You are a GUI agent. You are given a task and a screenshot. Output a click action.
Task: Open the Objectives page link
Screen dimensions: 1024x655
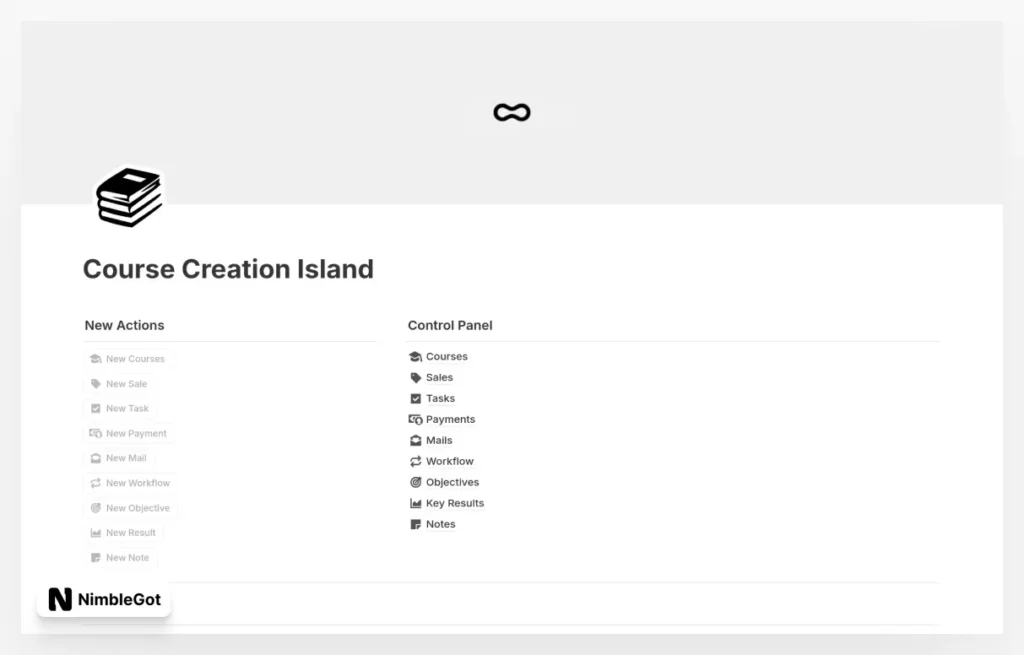pos(452,483)
